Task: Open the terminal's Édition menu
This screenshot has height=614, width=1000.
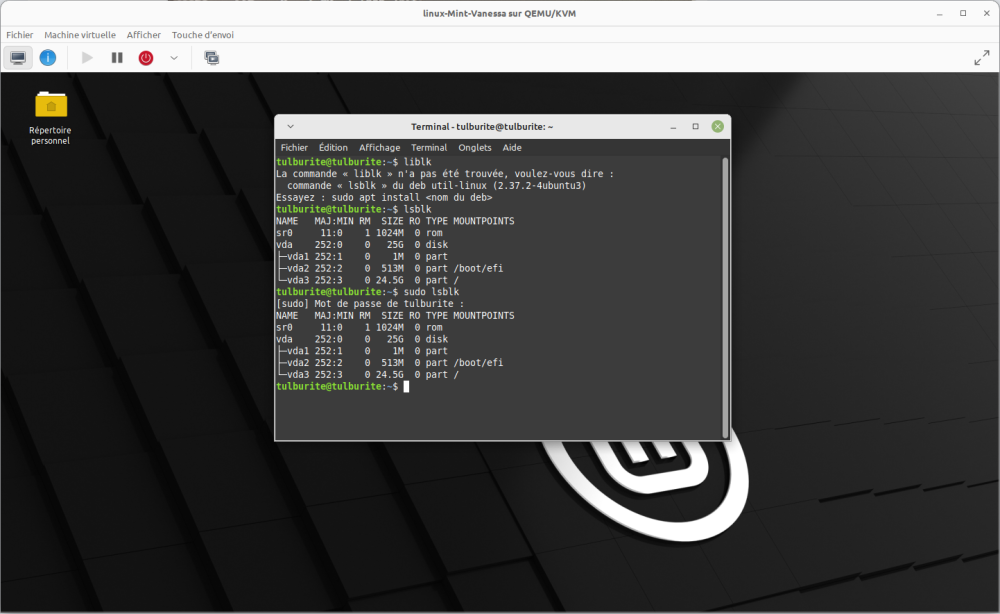Action: (x=333, y=147)
